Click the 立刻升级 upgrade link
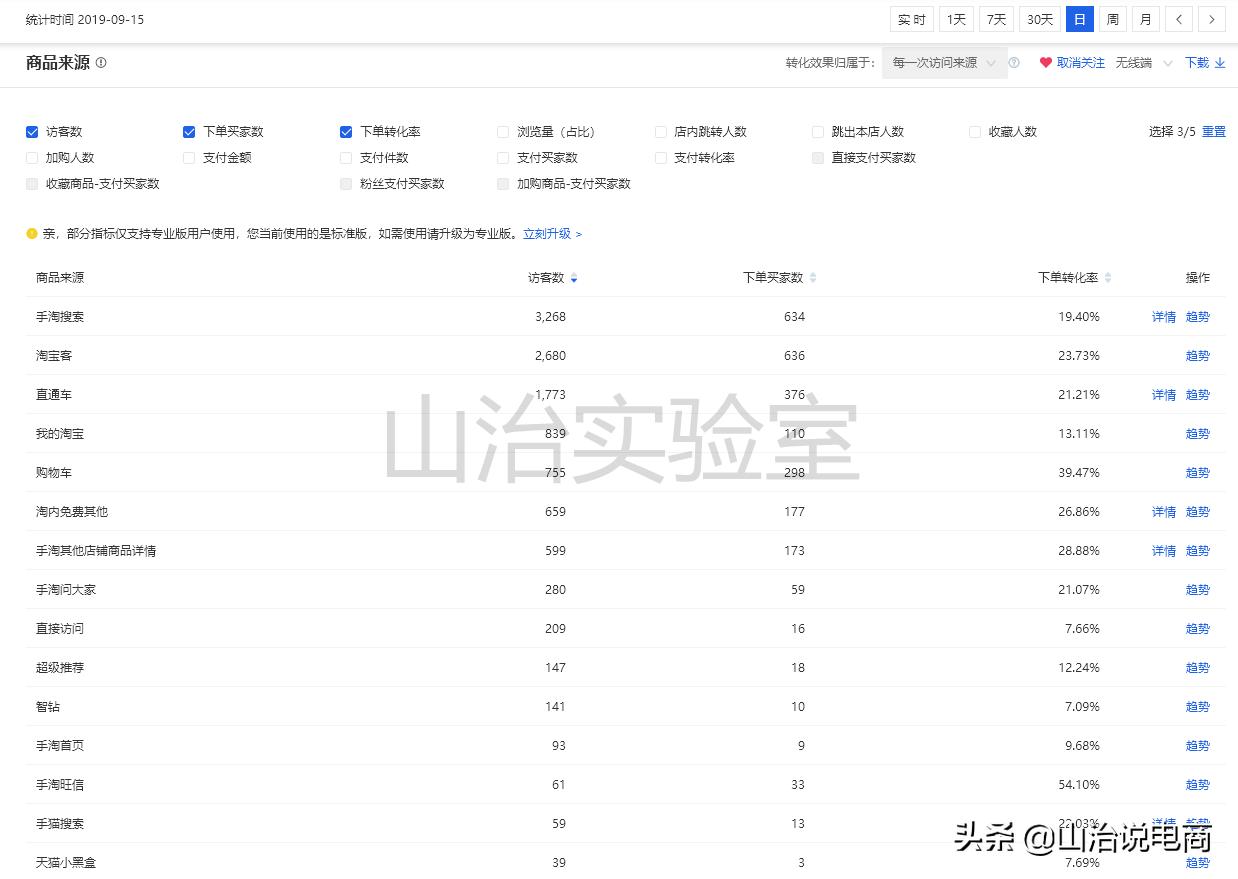Screen dimensions: 1238x879 [x=548, y=233]
